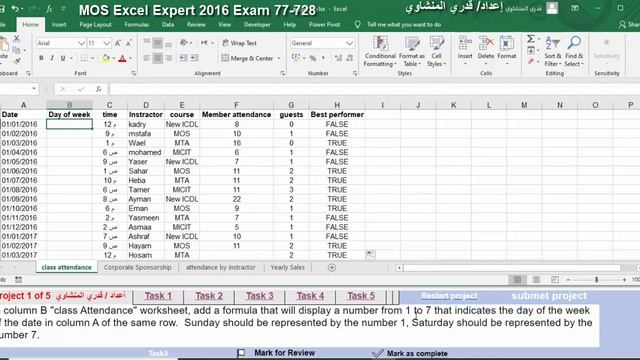The height and width of the screenshot is (360, 640).
Task: Click the Center align icon
Action: 158,58
